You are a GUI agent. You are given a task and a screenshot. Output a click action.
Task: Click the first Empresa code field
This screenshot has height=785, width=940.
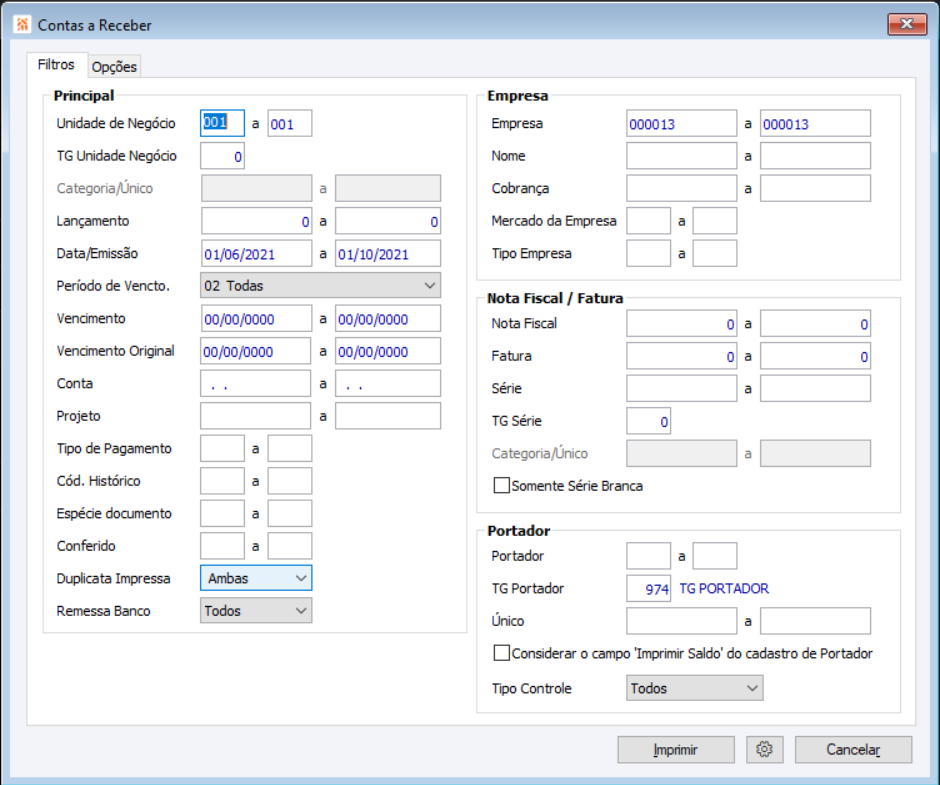(681, 124)
